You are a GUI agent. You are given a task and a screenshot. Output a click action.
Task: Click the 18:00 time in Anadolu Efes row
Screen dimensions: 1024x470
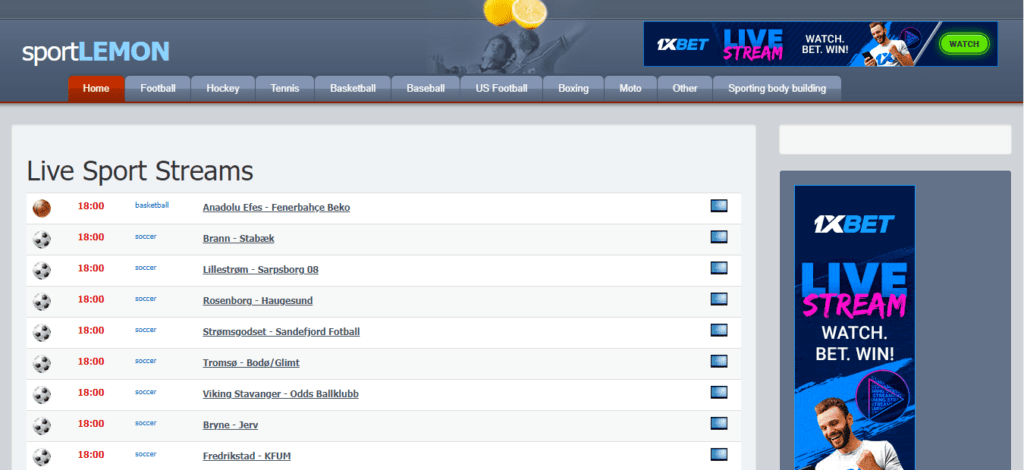(x=91, y=206)
